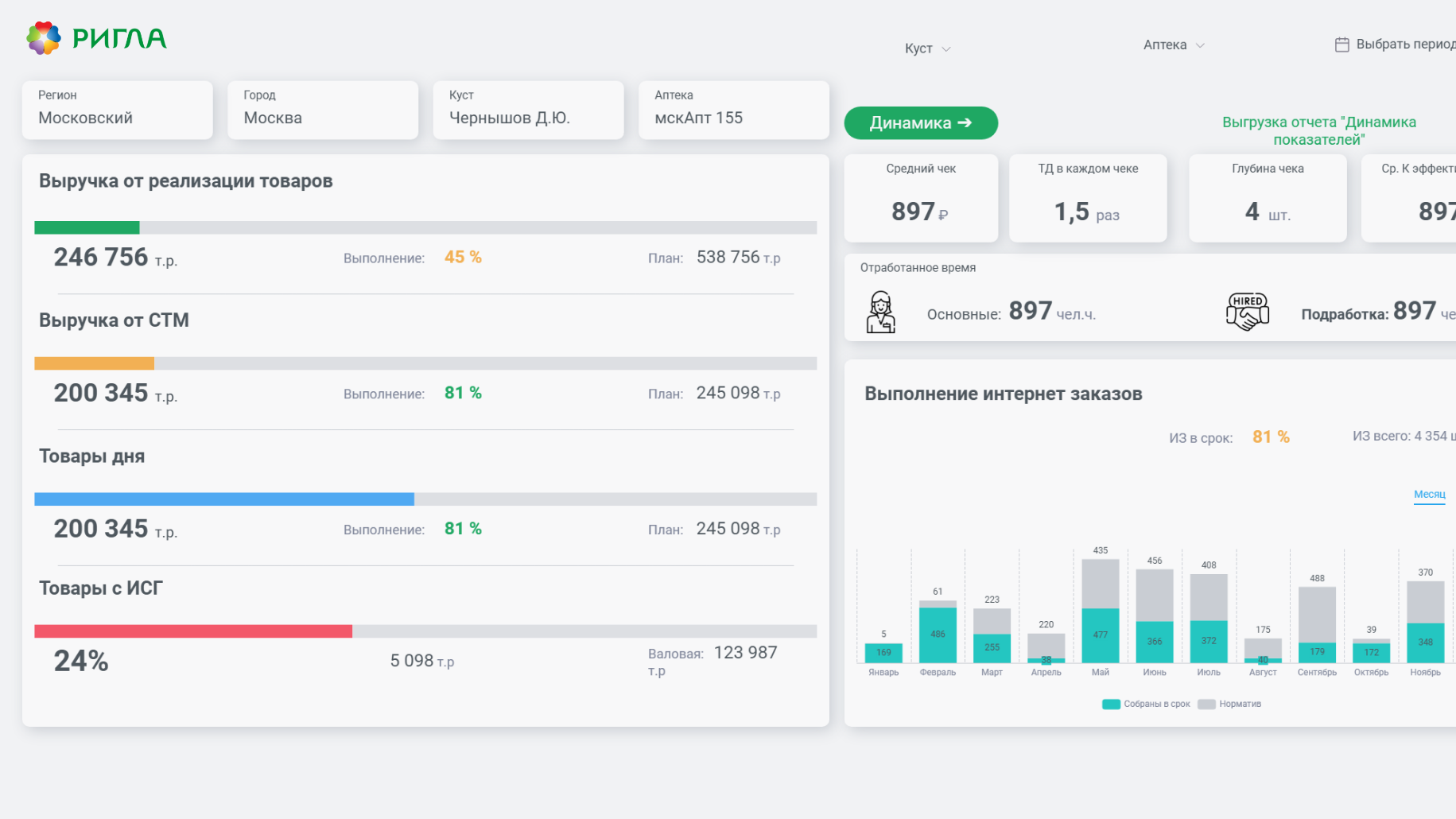The height and width of the screenshot is (819, 1456).
Task: Open the Аптека мскАпт 155 field
Action: tap(734, 110)
